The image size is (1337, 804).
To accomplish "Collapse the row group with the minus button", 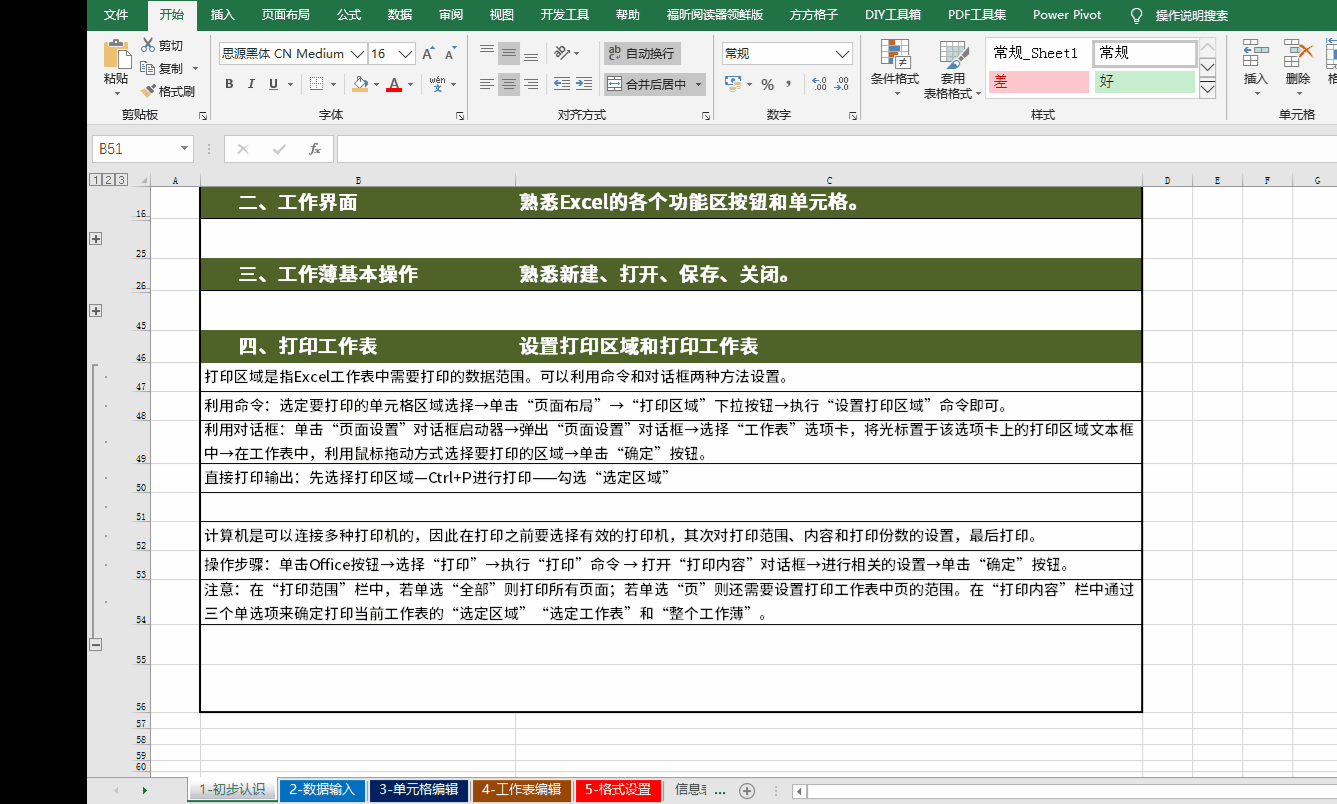I will coord(95,644).
